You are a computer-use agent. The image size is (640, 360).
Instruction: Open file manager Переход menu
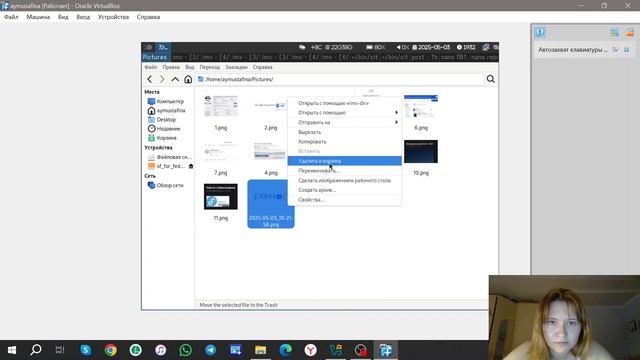210,67
